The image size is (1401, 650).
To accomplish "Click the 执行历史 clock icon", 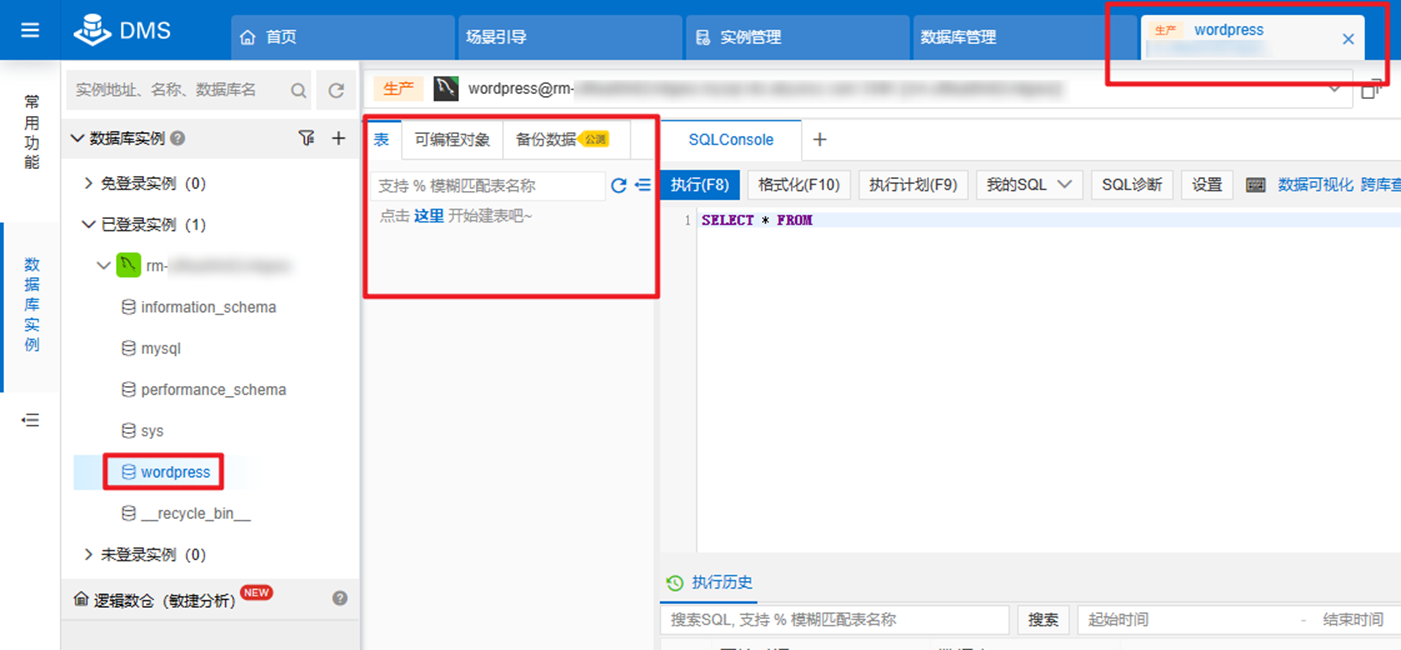I will point(675,583).
